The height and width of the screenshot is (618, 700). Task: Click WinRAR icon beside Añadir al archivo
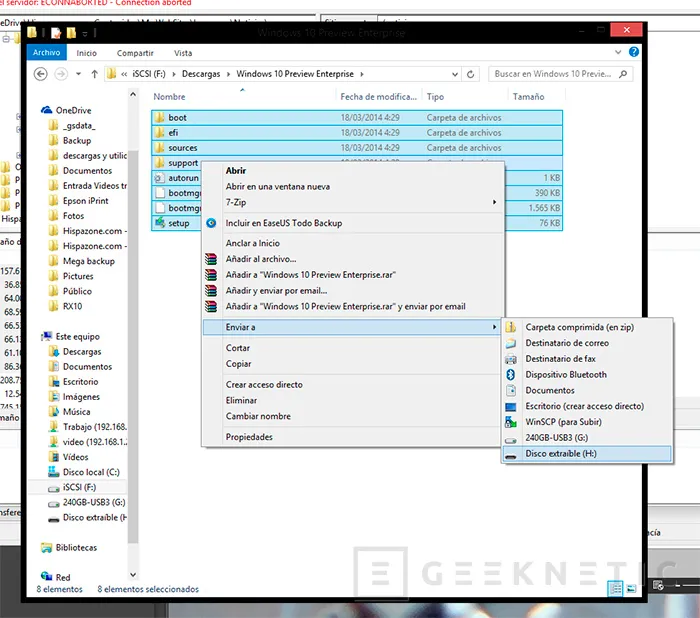coord(211,259)
